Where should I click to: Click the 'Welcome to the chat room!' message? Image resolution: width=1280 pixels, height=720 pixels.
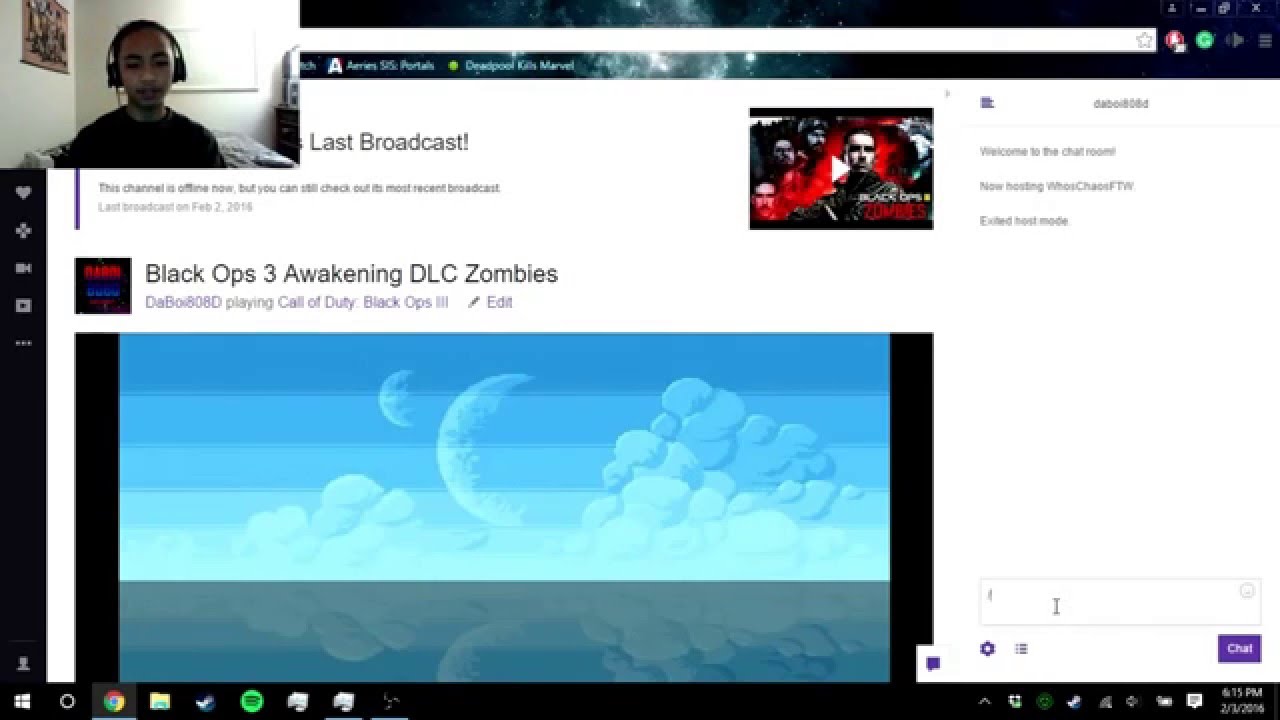click(1047, 152)
